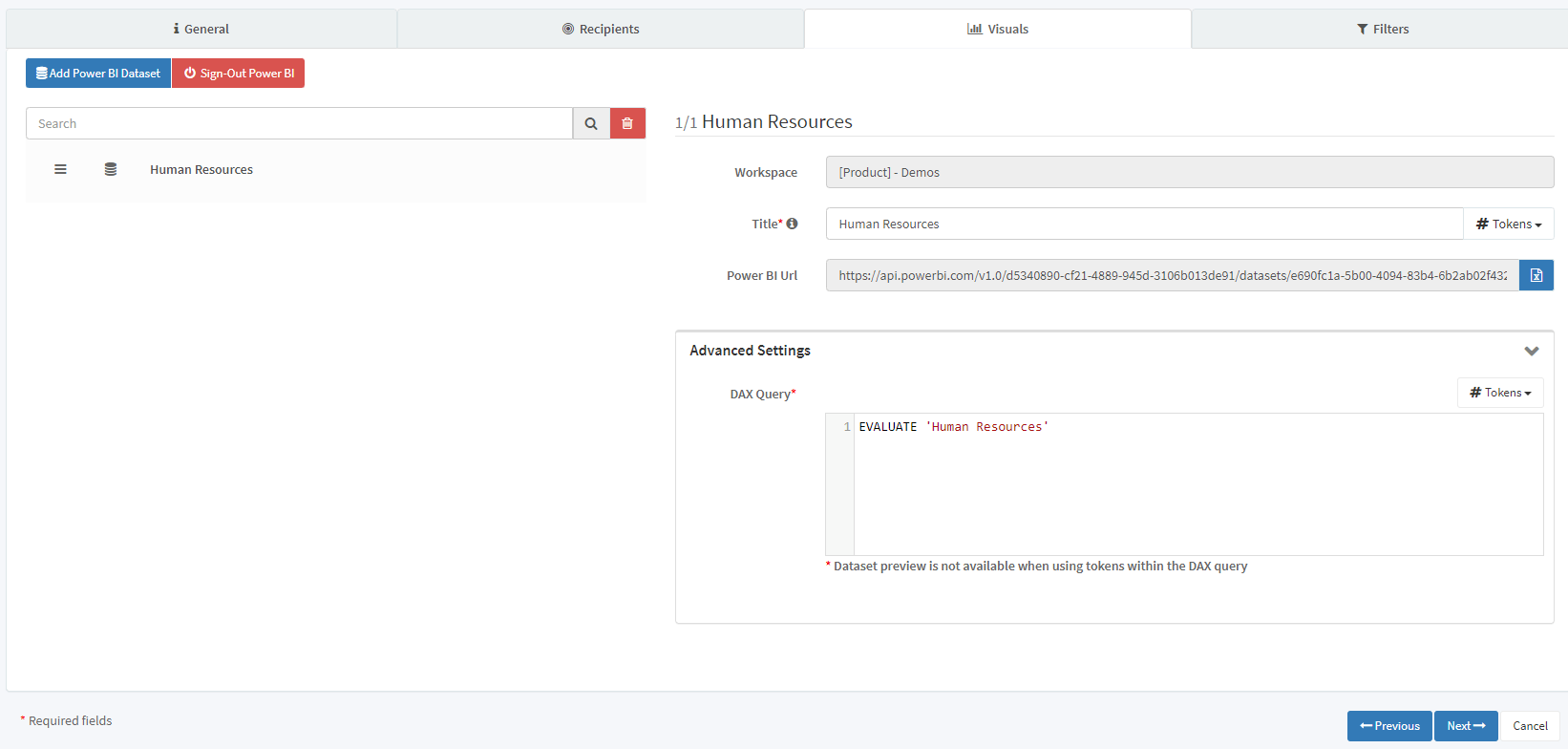Click the dataset preview icon beside Power BI Url

coord(1536,275)
